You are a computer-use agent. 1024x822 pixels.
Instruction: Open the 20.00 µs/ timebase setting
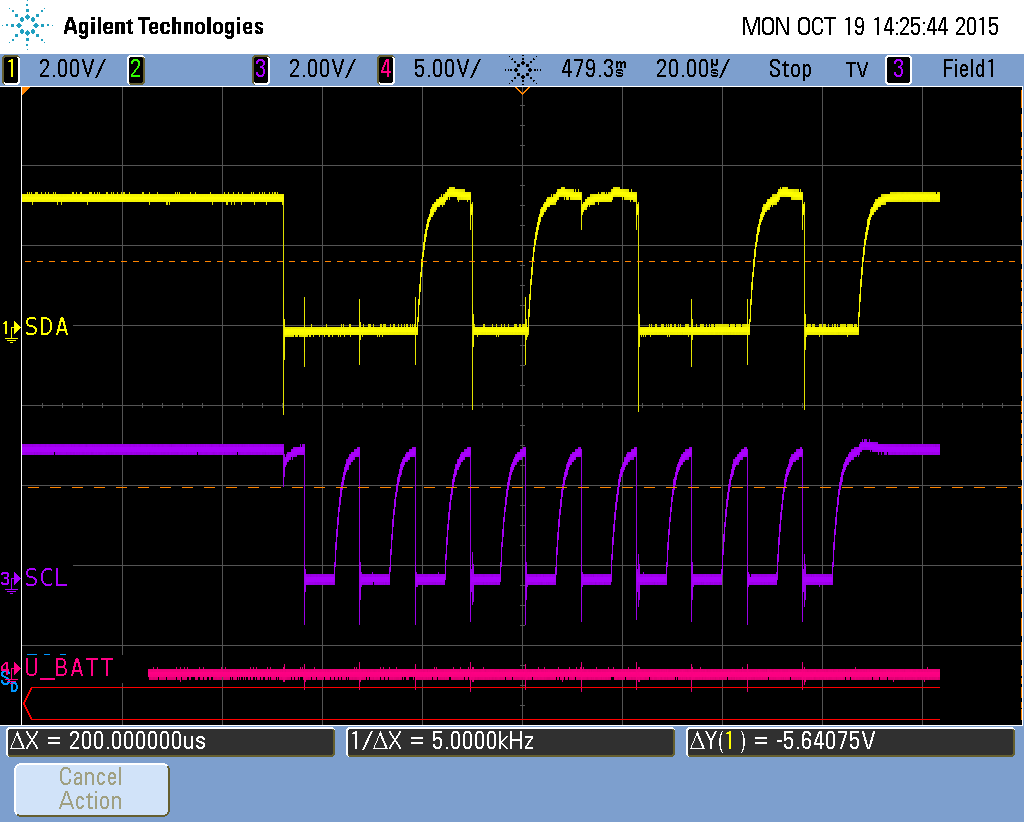click(x=692, y=69)
